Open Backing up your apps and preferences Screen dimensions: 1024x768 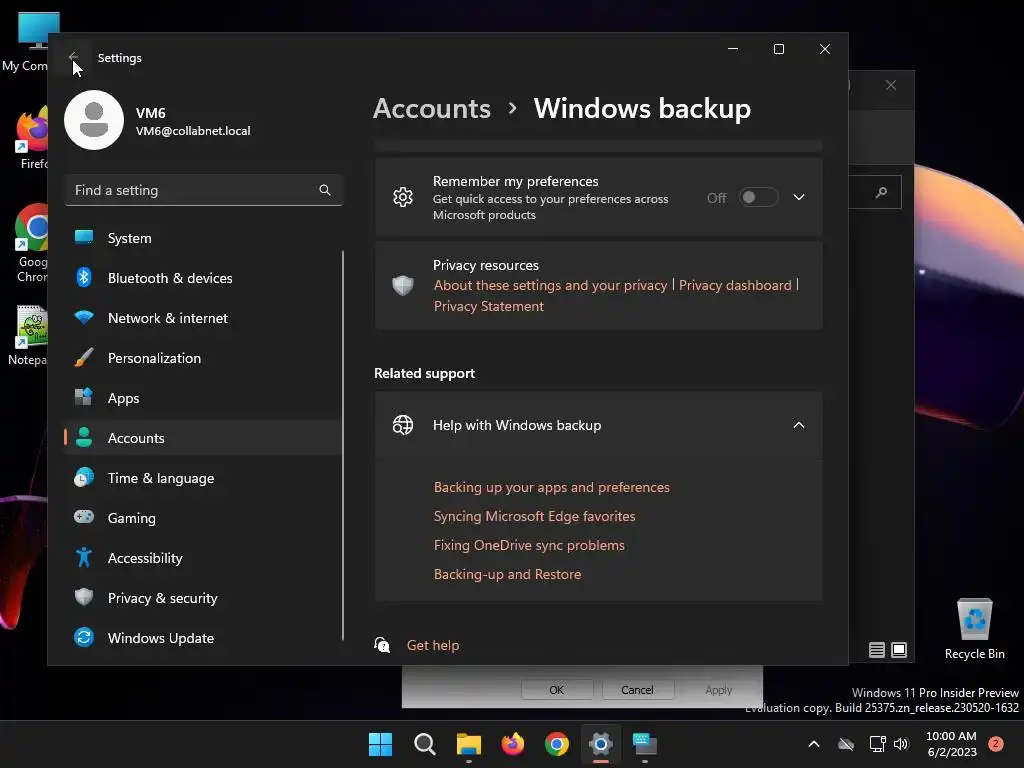[552, 487]
